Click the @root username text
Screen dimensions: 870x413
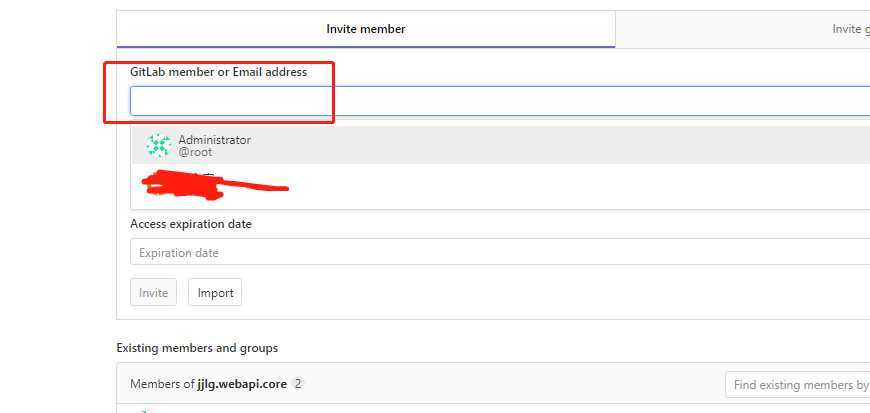click(195, 152)
